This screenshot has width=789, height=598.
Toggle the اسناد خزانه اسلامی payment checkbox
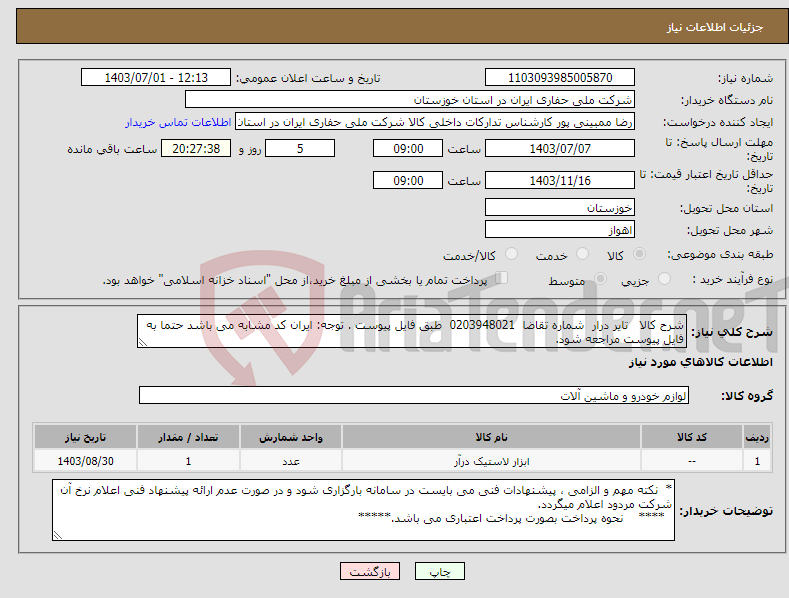click(501, 278)
